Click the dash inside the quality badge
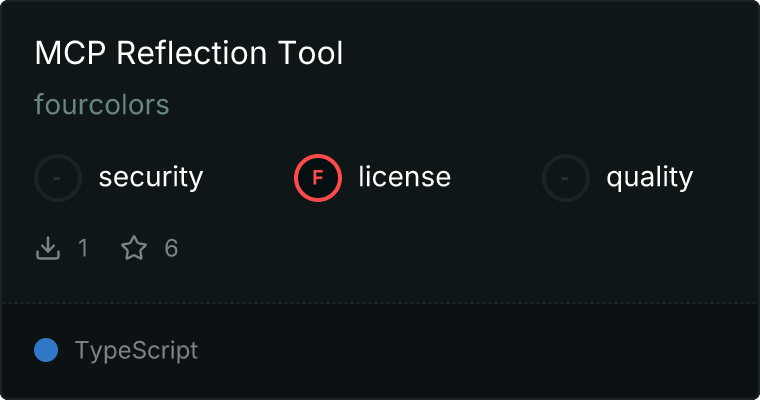Screen dimensions: 760x400 click(x=566, y=178)
